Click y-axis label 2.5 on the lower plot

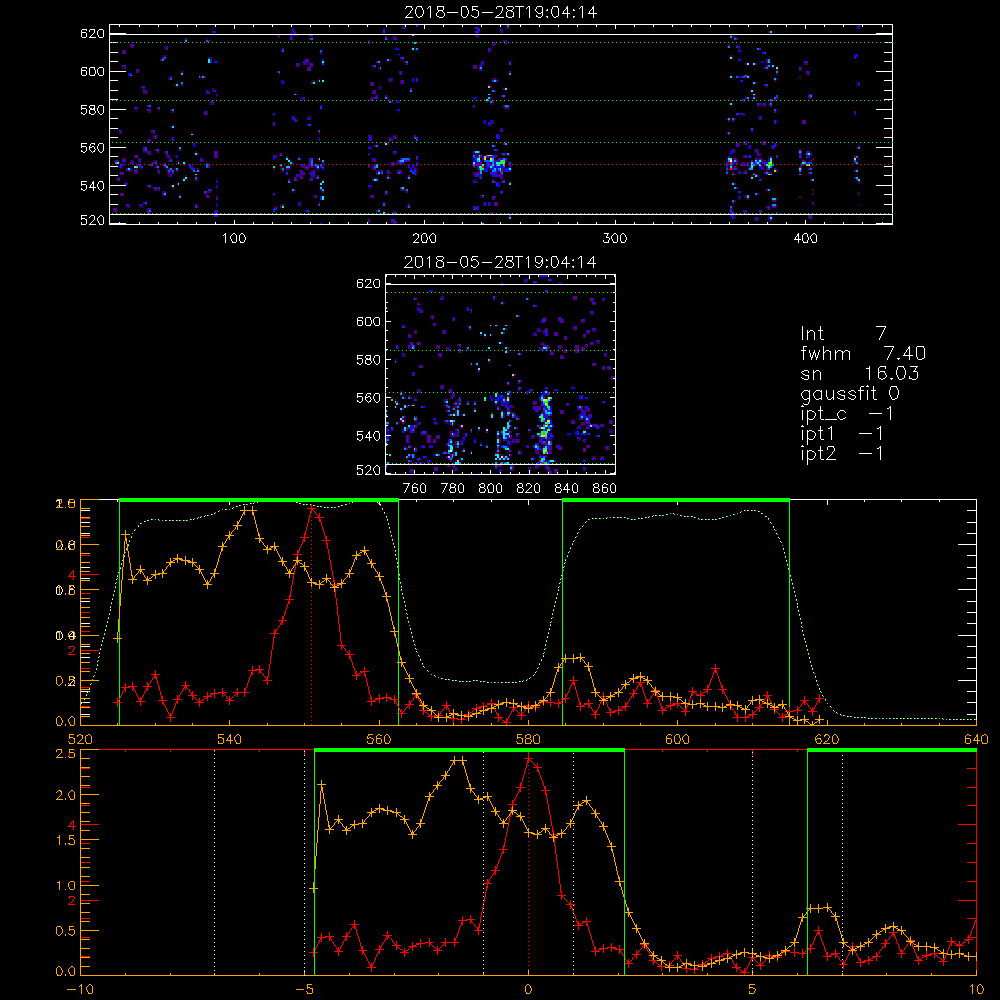pos(66,754)
